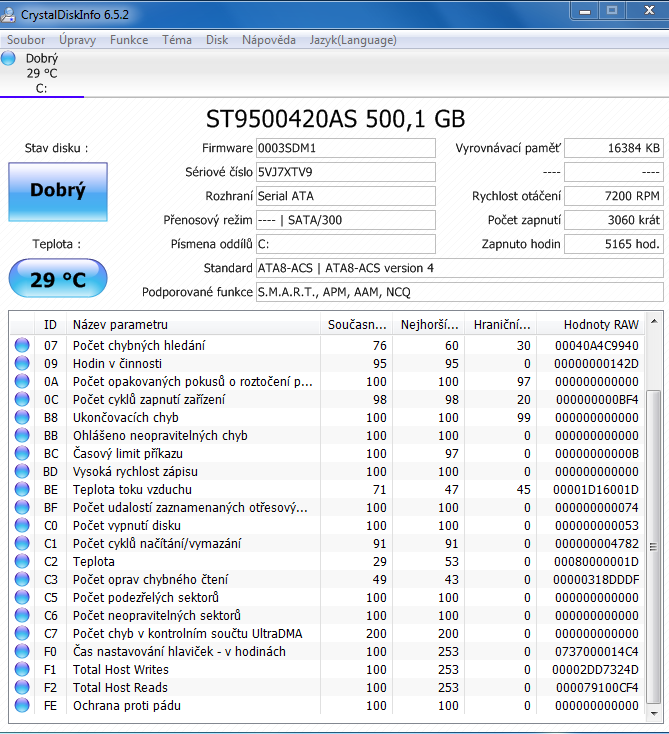Click the status orb for row C1
This screenshot has height=734, width=669.
(22, 543)
